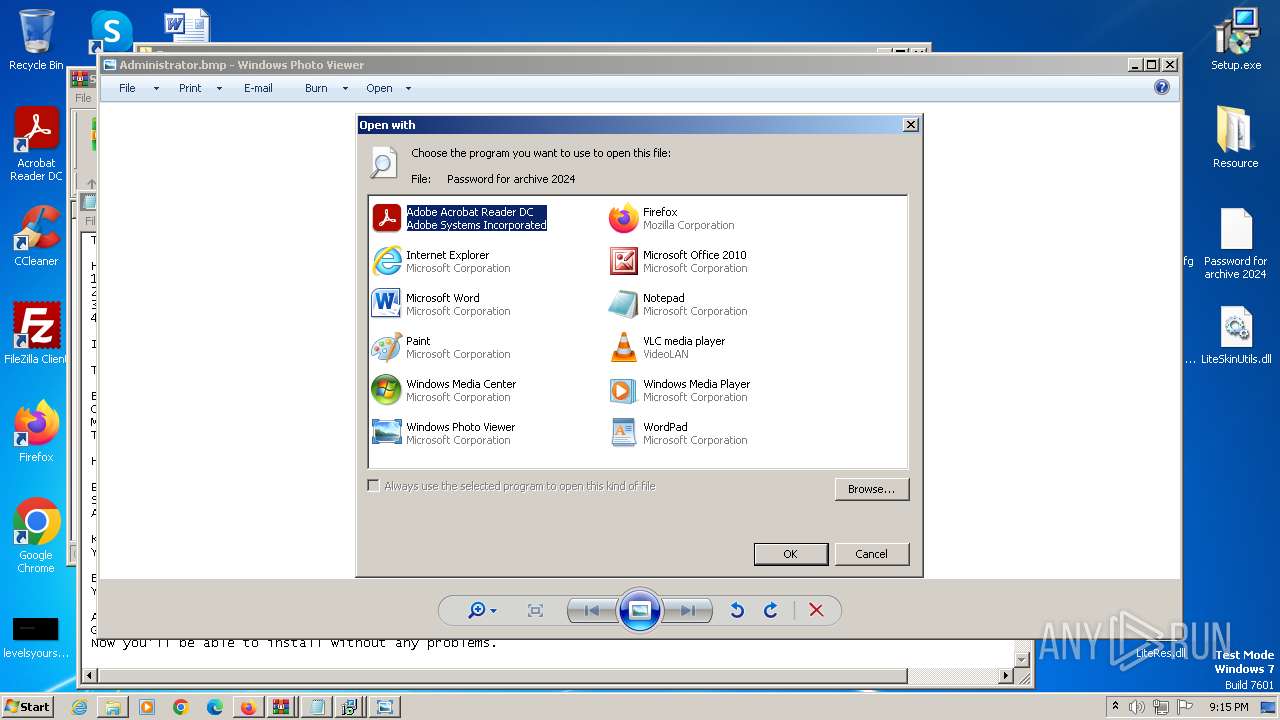Confirm with the OK button

click(790, 554)
